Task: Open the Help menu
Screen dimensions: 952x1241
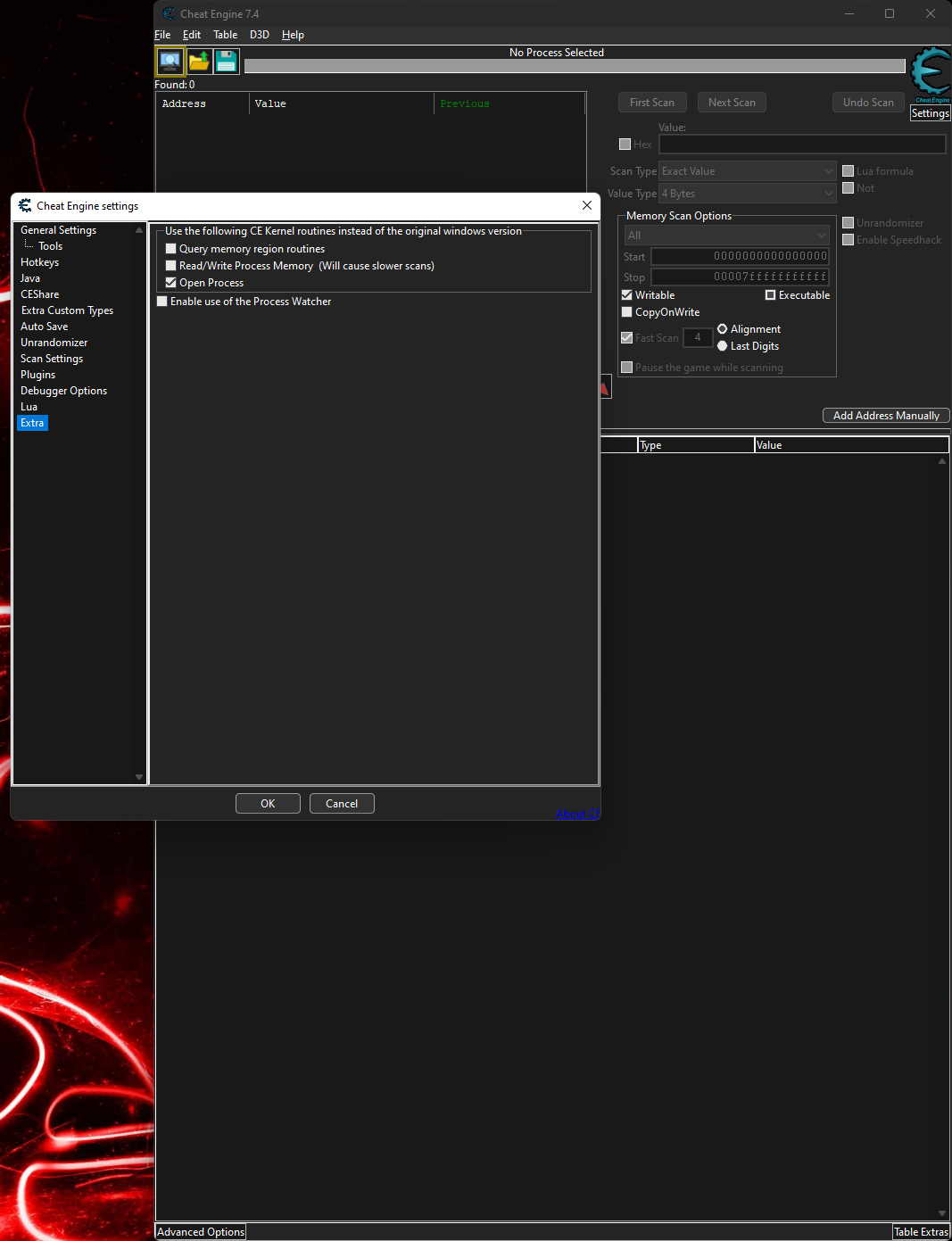Action: (x=293, y=35)
